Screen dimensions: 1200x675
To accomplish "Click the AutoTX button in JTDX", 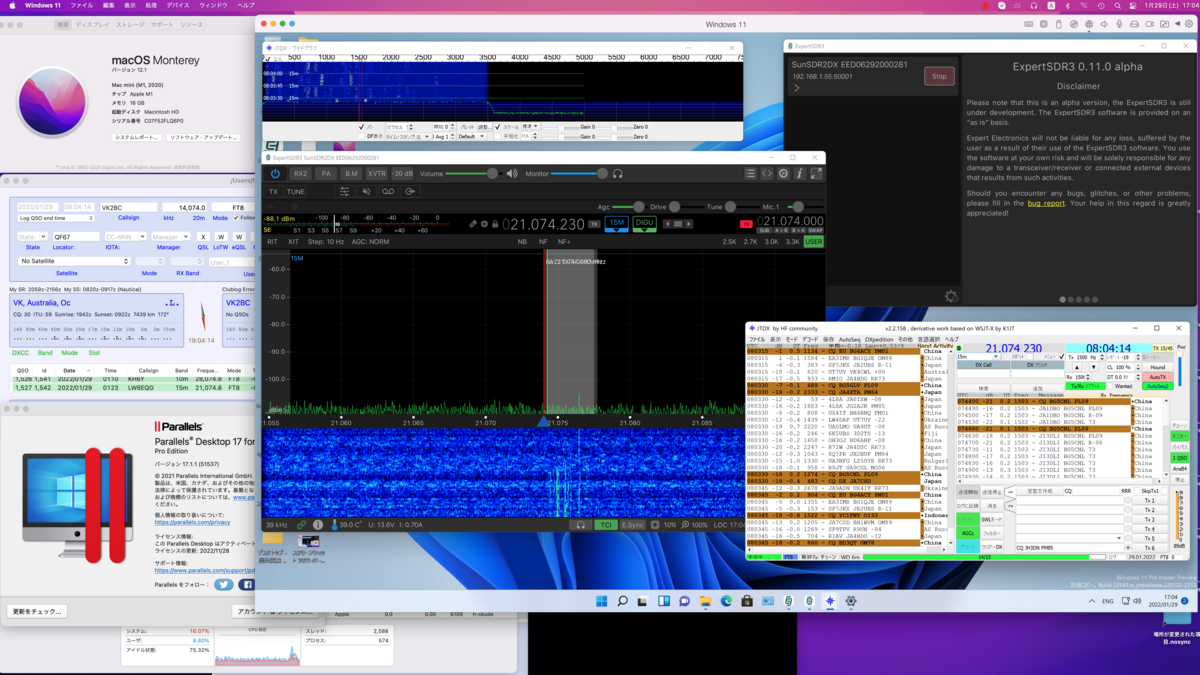I will point(1157,377).
